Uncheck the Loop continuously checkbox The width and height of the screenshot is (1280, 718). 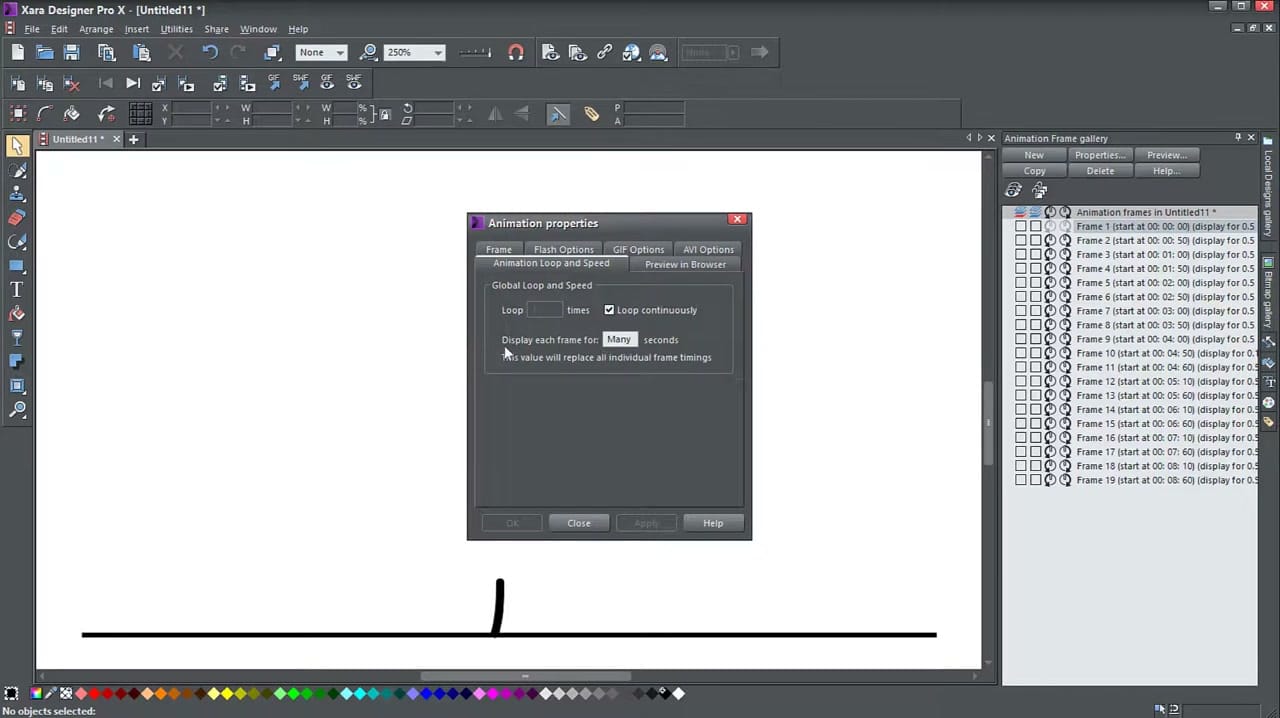click(x=609, y=310)
